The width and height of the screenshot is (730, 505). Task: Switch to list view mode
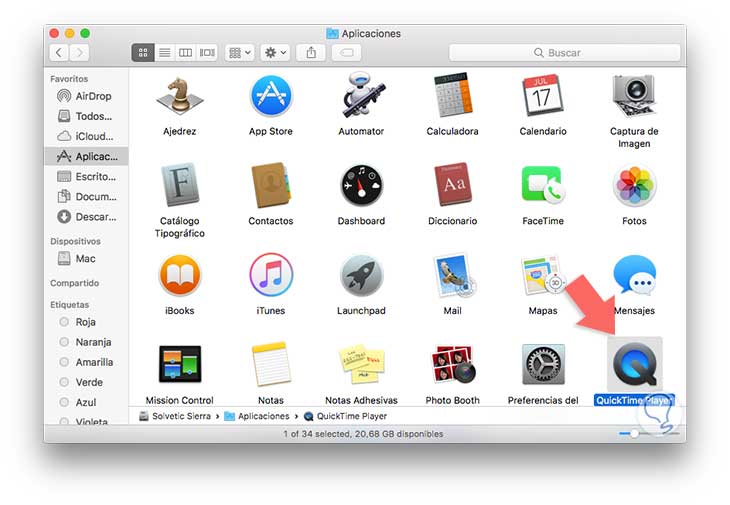pyautogui.click(x=164, y=53)
